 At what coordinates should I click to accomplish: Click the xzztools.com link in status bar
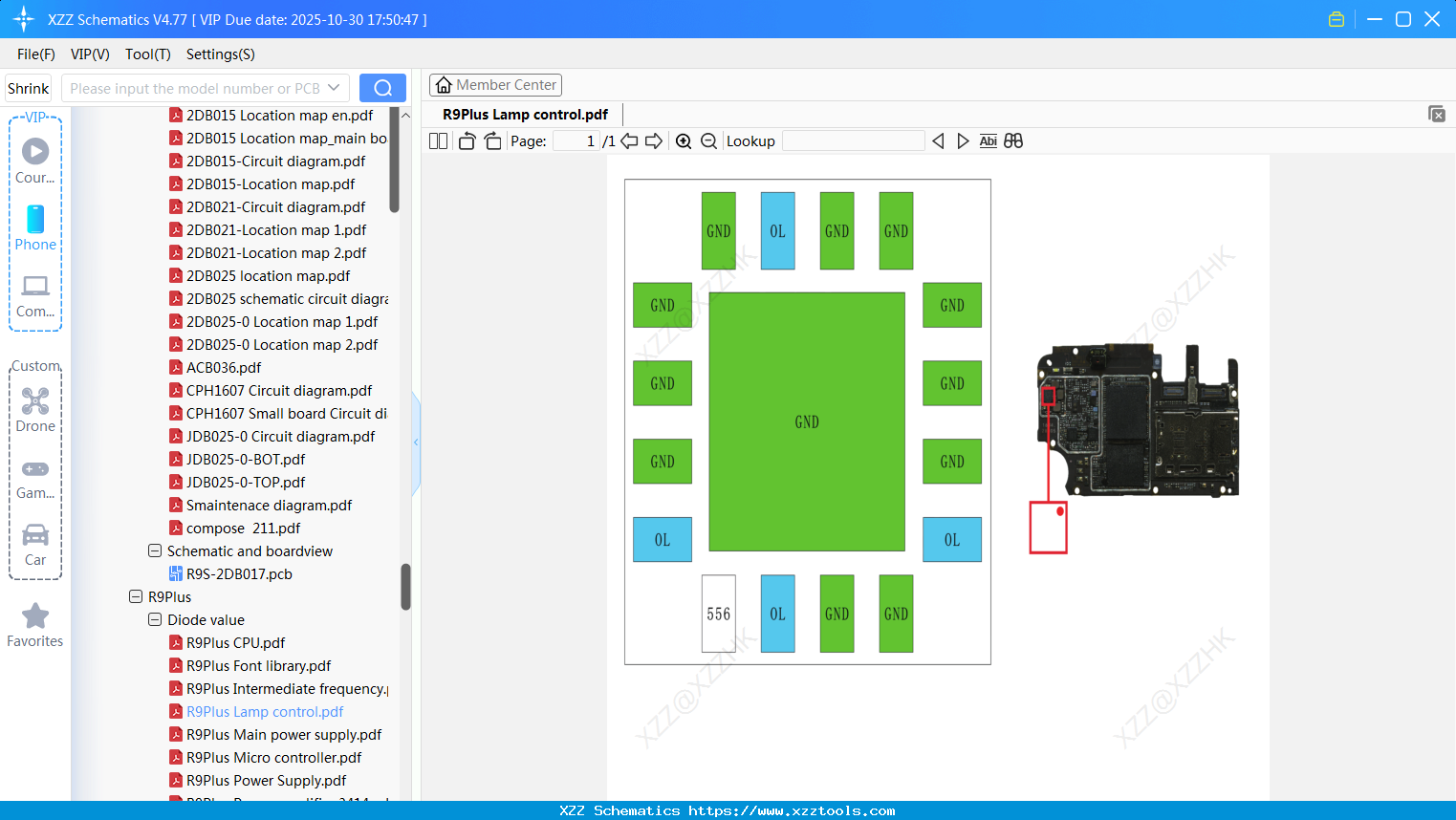[x=792, y=810]
